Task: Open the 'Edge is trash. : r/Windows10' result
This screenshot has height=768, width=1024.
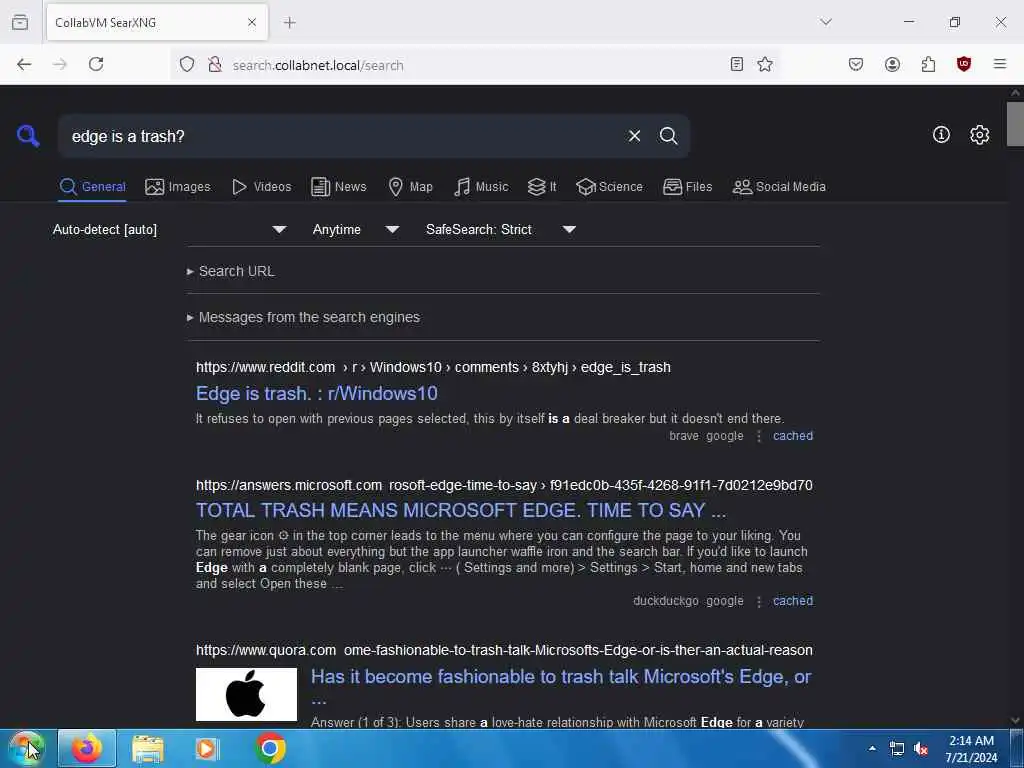Action: [x=317, y=393]
